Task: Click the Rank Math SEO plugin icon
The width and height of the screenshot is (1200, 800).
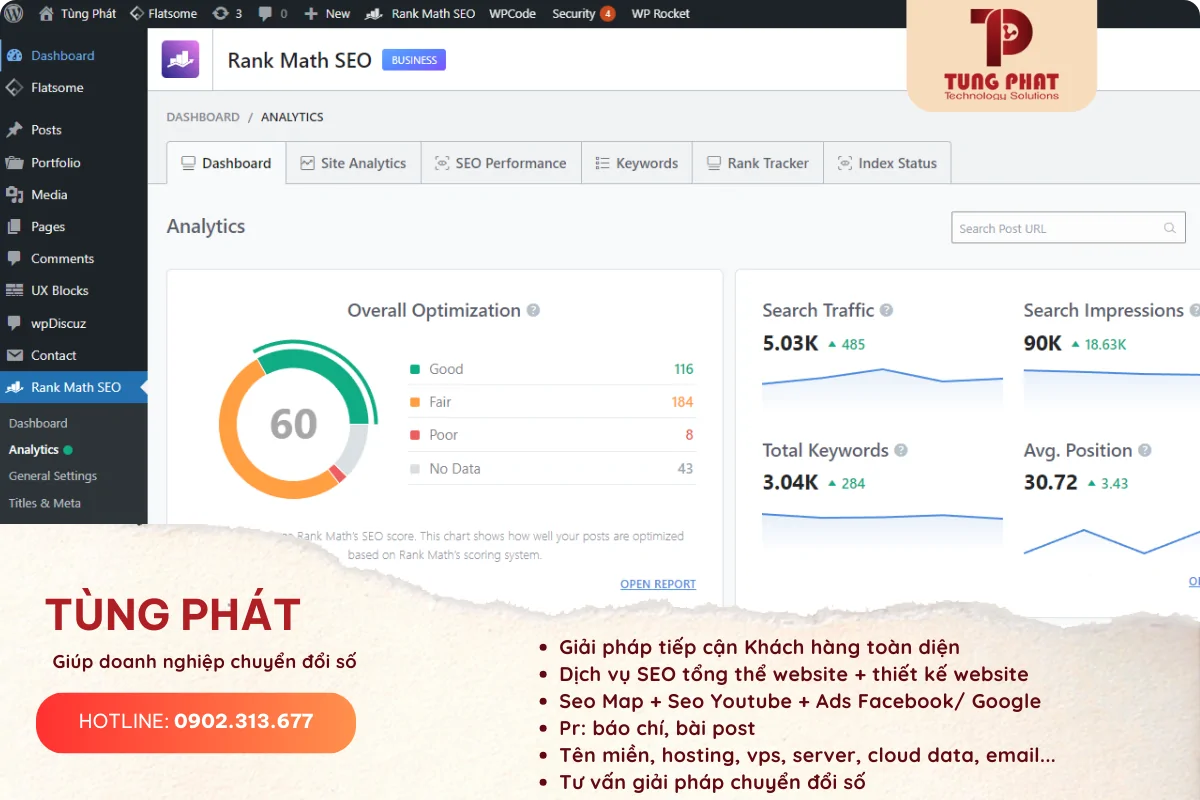Action: tap(180, 60)
